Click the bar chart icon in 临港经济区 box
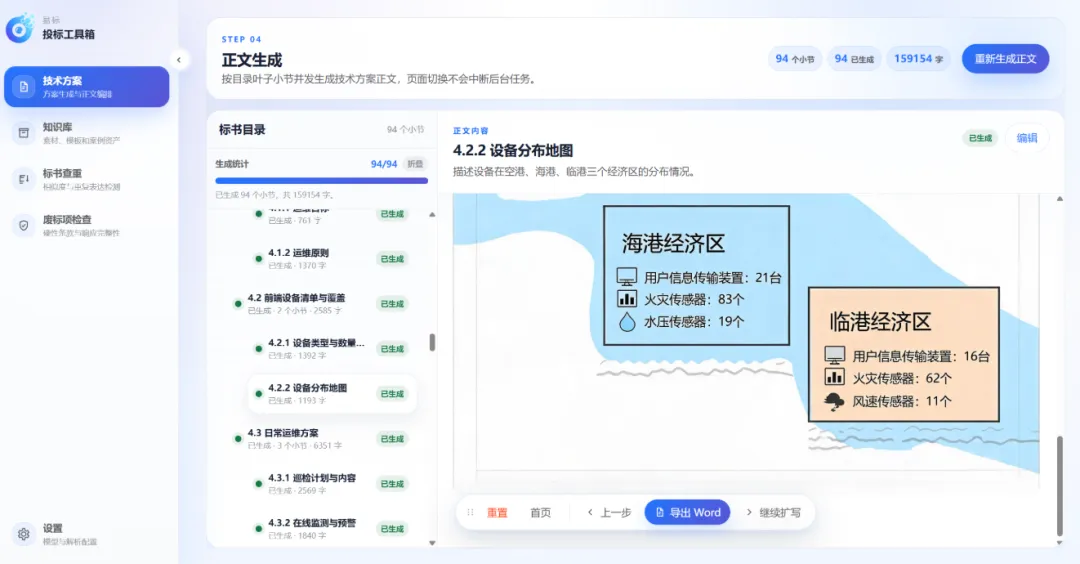This screenshot has width=1080, height=564. [x=834, y=377]
